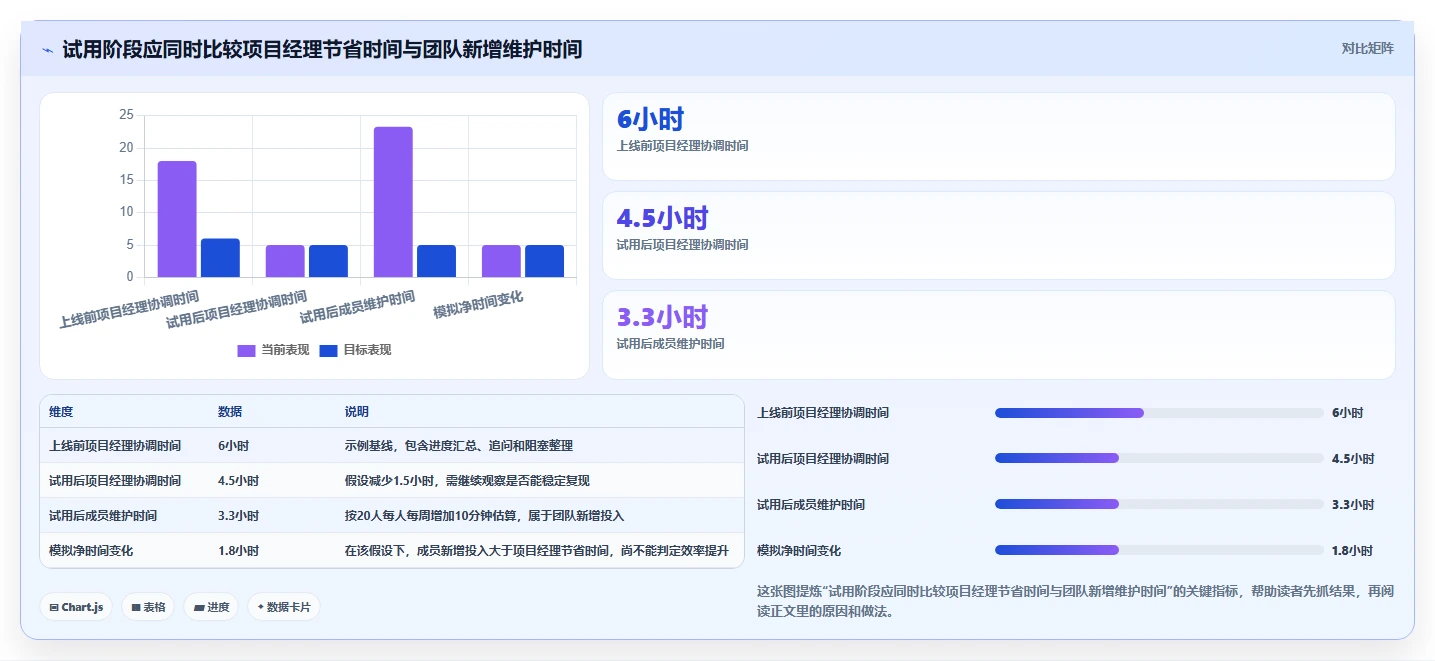Click description 按20人每人每周增加10分钟估算
The image size is (1435, 661).
pos(484,516)
